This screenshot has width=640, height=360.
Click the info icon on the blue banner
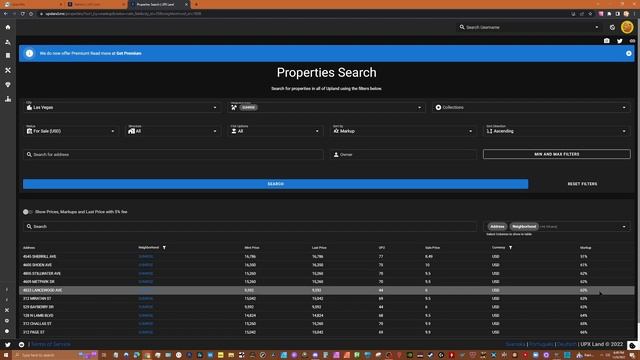pyautogui.click(x=29, y=53)
